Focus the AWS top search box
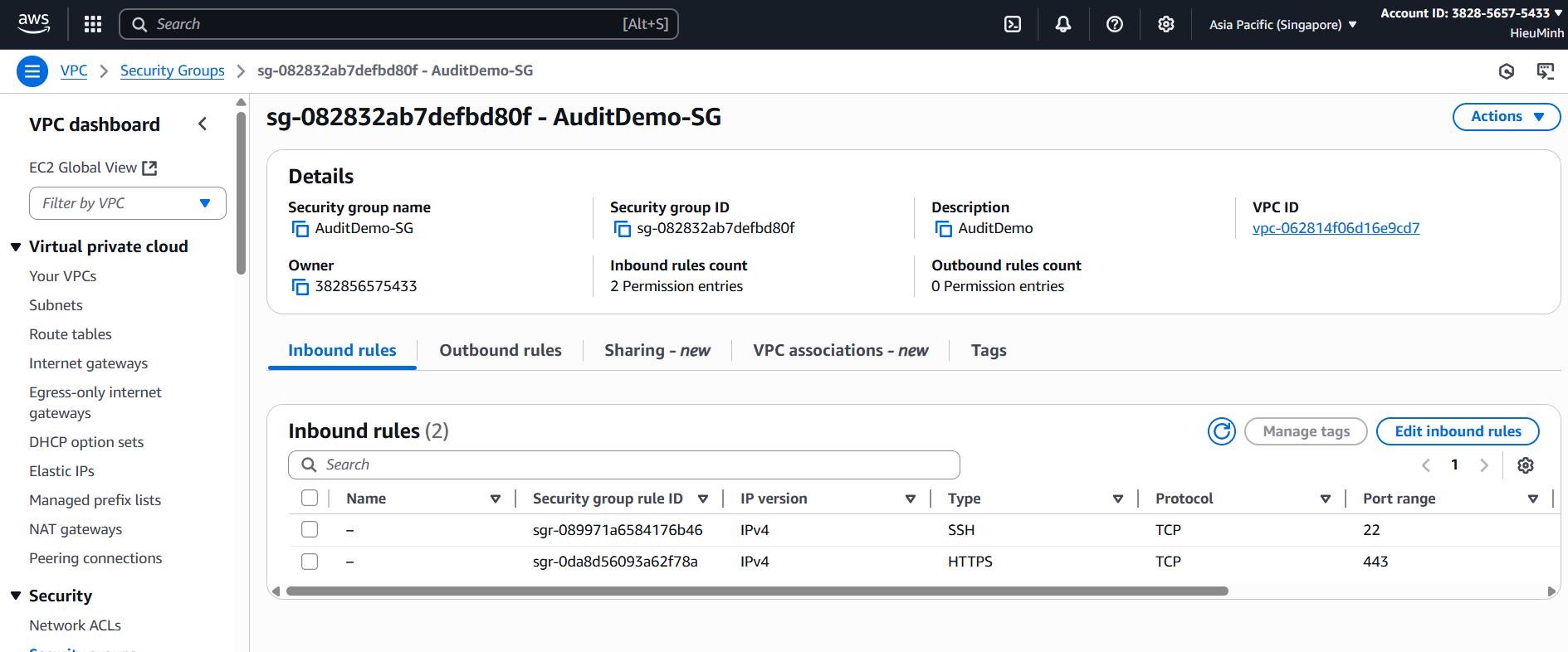Viewport: 1568px width, 652px height. pos(398,24)
